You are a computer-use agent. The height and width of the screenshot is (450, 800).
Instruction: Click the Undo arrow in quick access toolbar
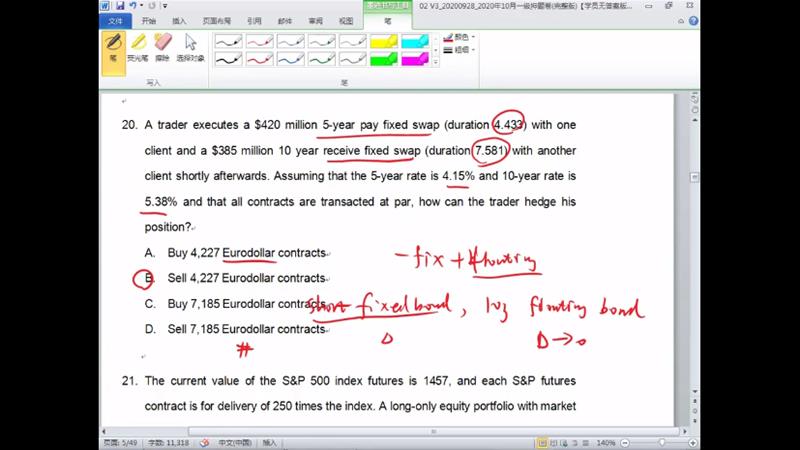click(133, 6)
